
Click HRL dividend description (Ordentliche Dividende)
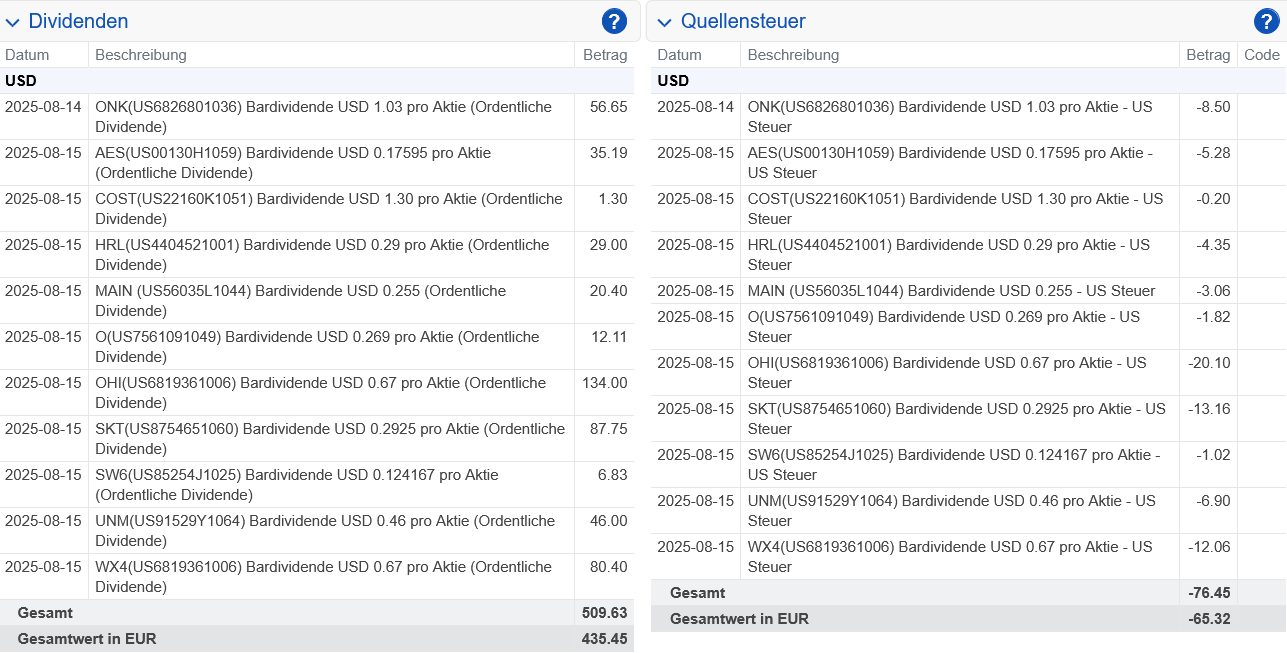point(323,255)
